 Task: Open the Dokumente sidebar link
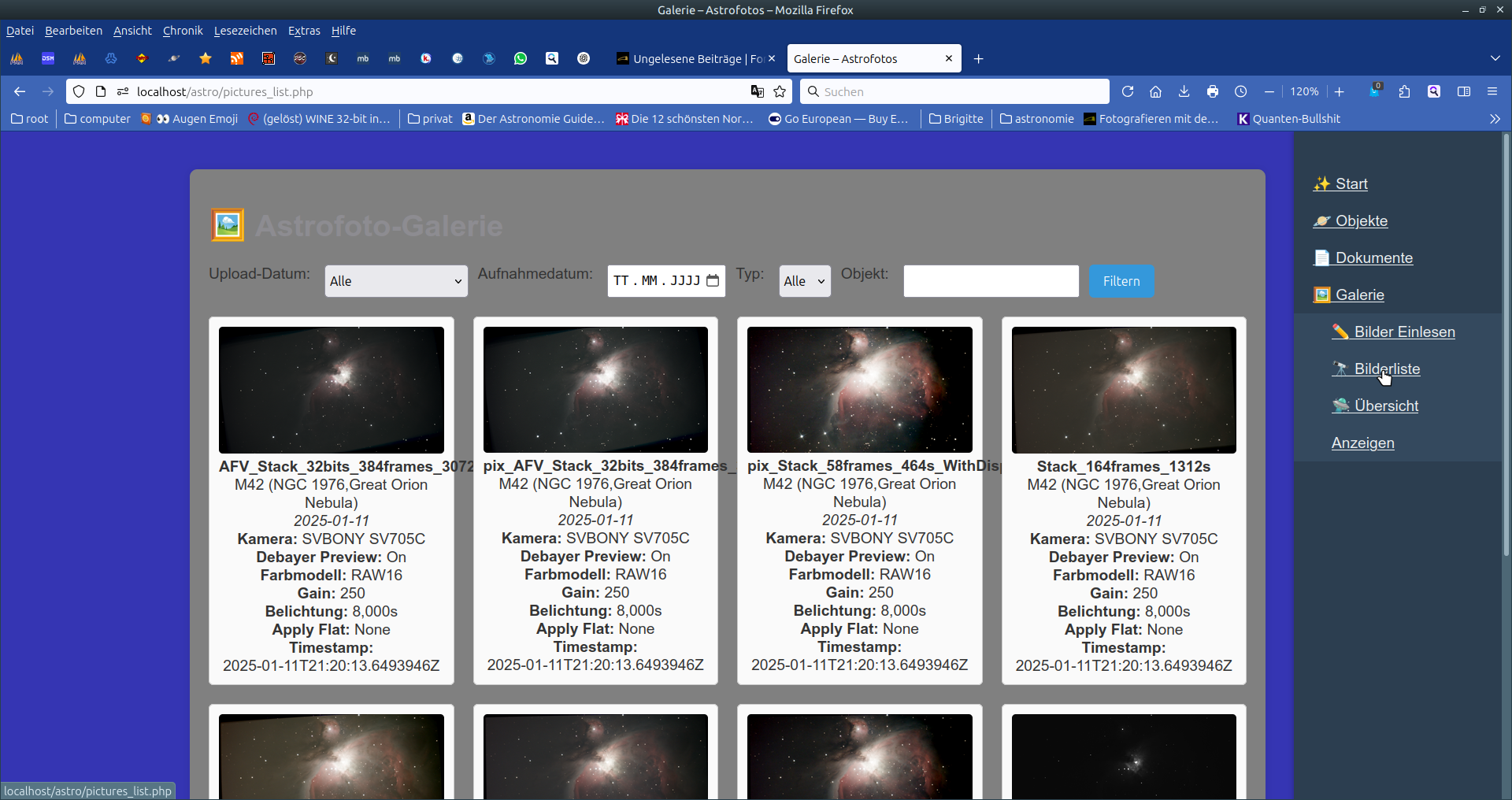(x=1363, y=257)
